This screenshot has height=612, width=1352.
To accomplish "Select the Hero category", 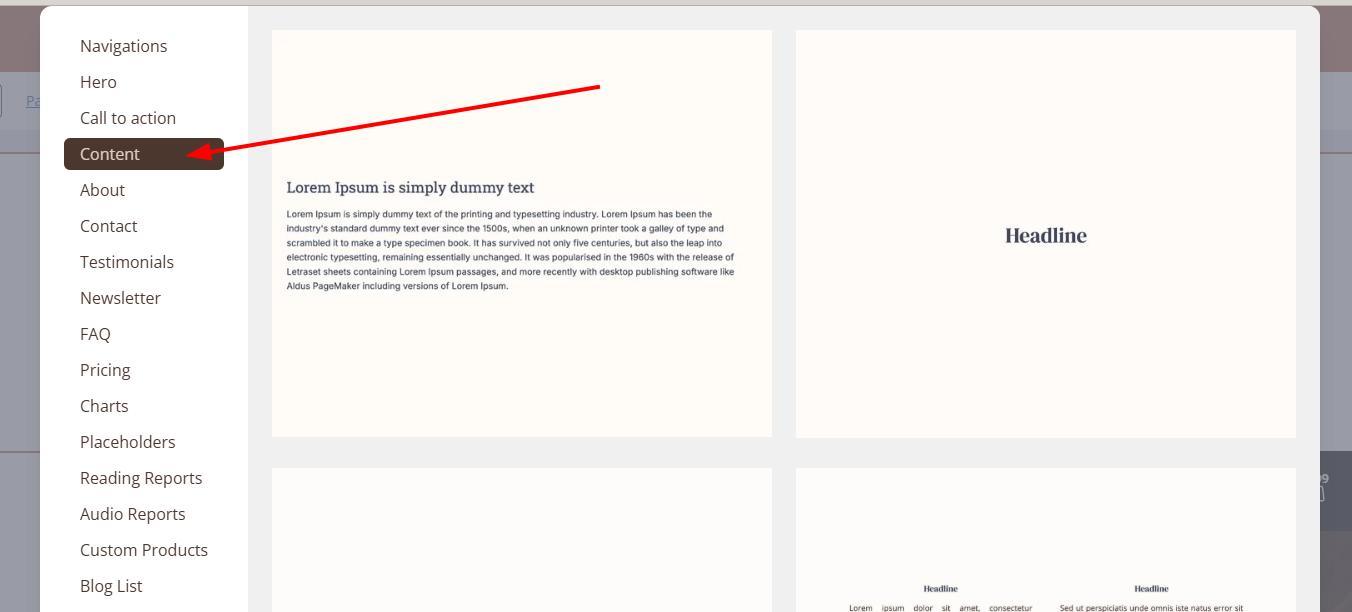I will 98,82.
